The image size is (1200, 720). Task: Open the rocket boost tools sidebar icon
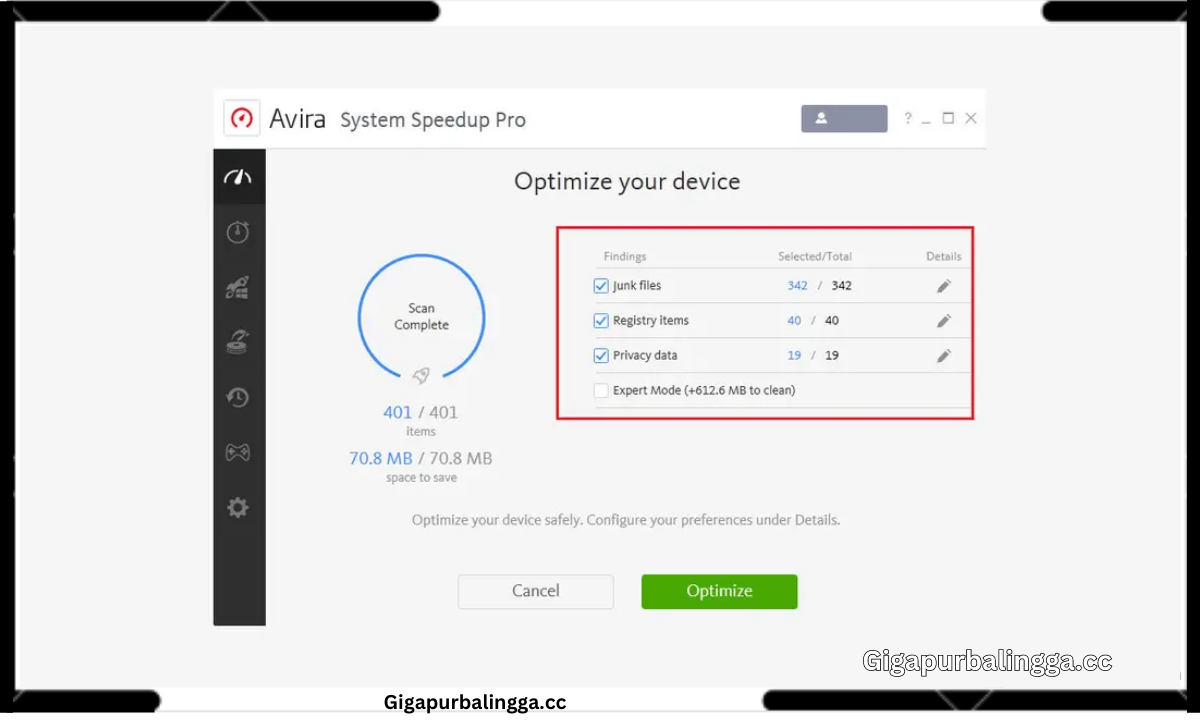tap(238, 288)
